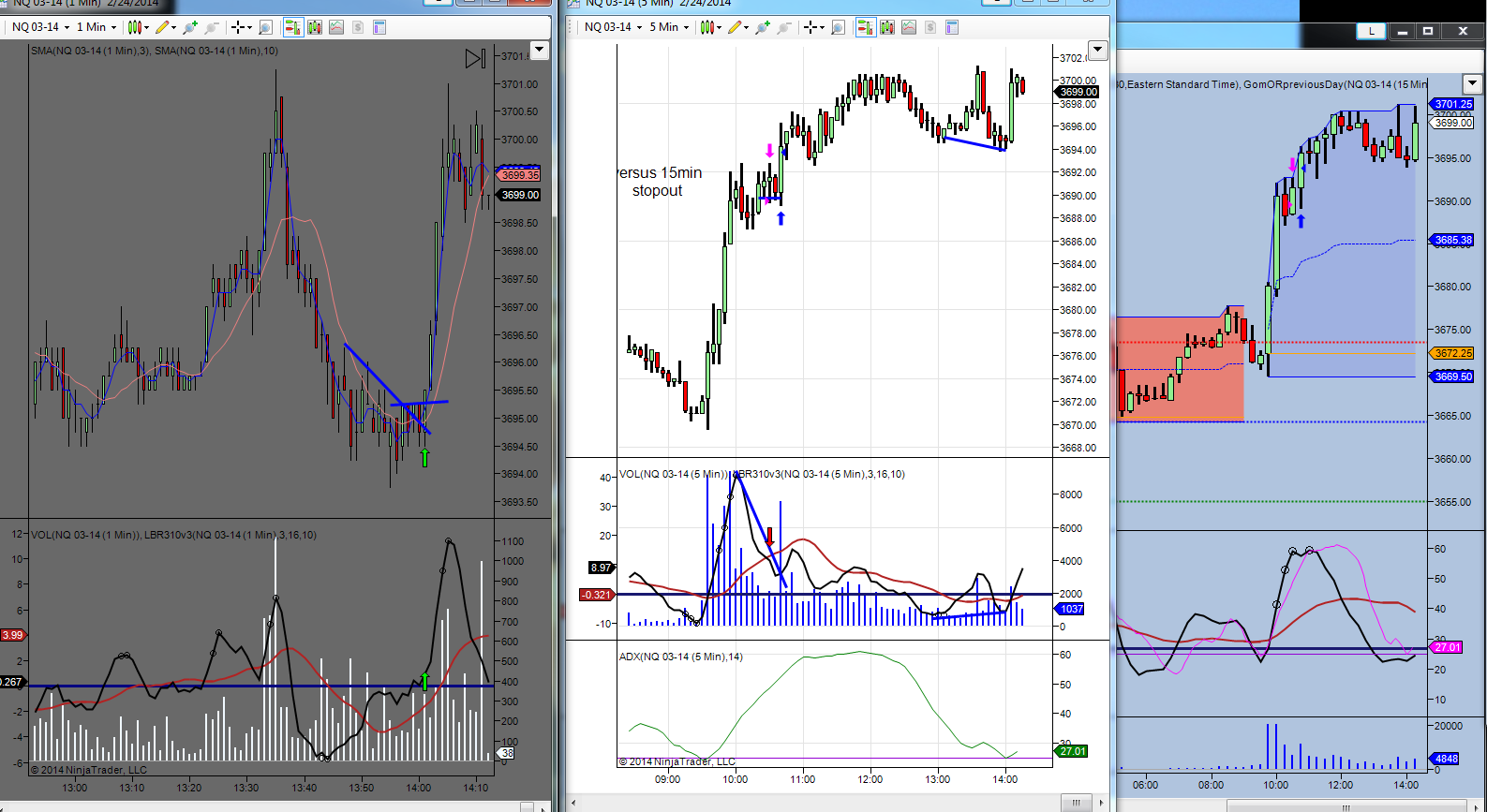Open the chart style candlestick menu in the 5 Min chart
1487x812 pixels.
pos(709,27)
